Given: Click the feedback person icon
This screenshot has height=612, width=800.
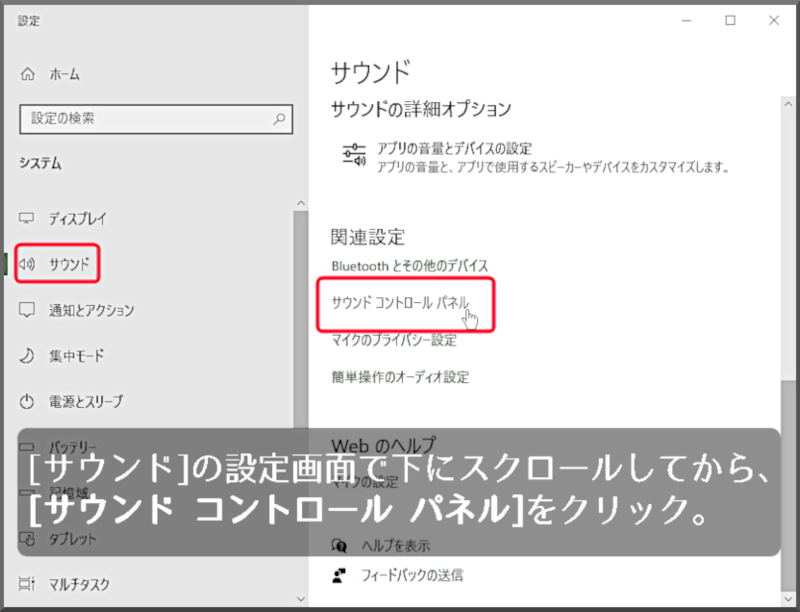Looking at the screenshot, I should 339,575.
